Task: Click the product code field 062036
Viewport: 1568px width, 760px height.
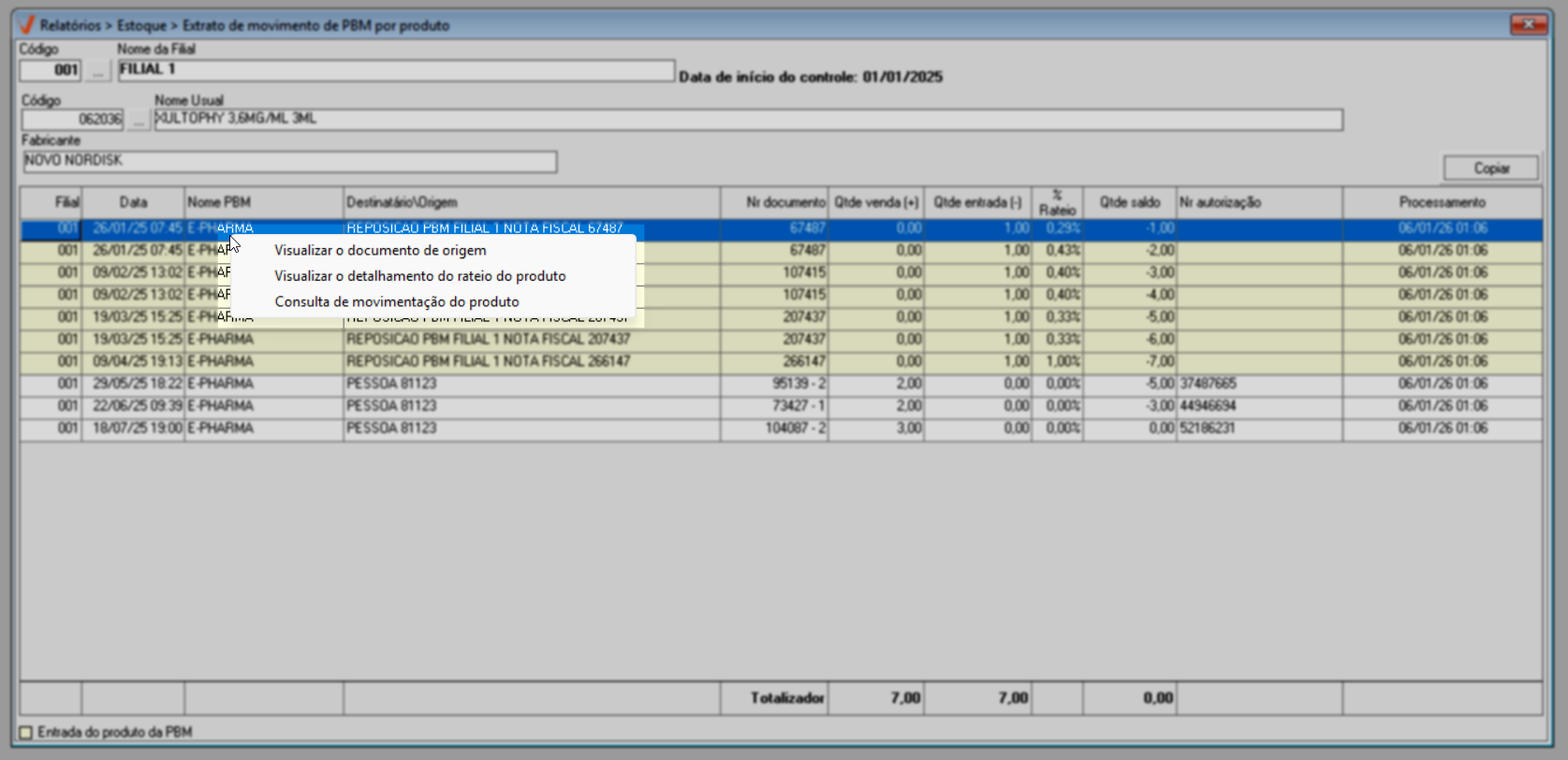Action: 73,120
